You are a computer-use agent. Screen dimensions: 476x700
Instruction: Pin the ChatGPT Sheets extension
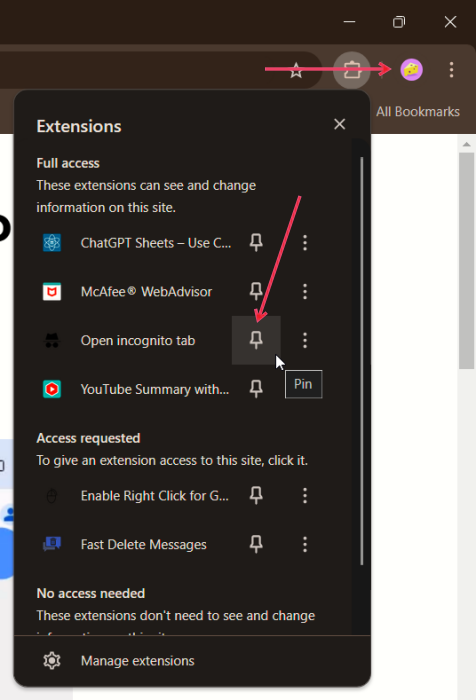(x=256, y=242)
